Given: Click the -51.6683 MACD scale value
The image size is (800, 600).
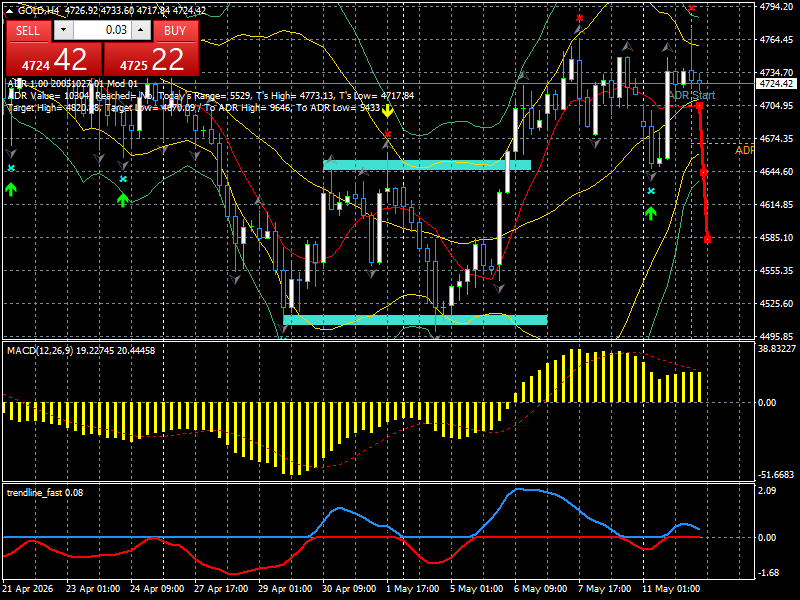Looking at the screenshot, I should pyautogui.click(x=776, y=475).
